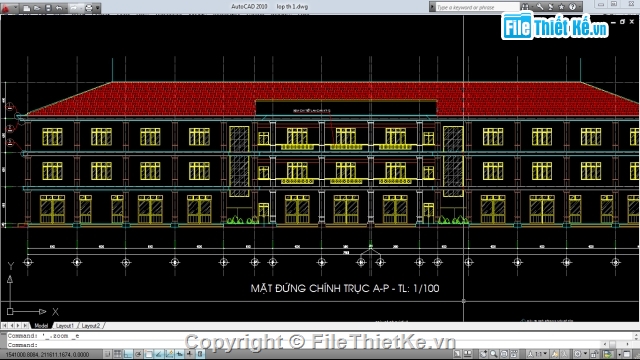
Task: Expand the Workspace Switching dropdown arrow
Action: (585, 353)
